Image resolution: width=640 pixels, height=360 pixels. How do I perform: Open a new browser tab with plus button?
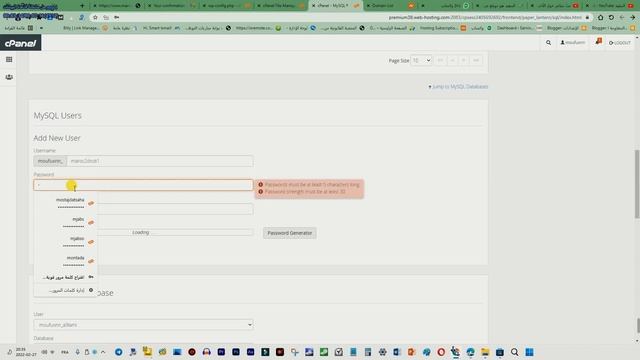(82, 6)
